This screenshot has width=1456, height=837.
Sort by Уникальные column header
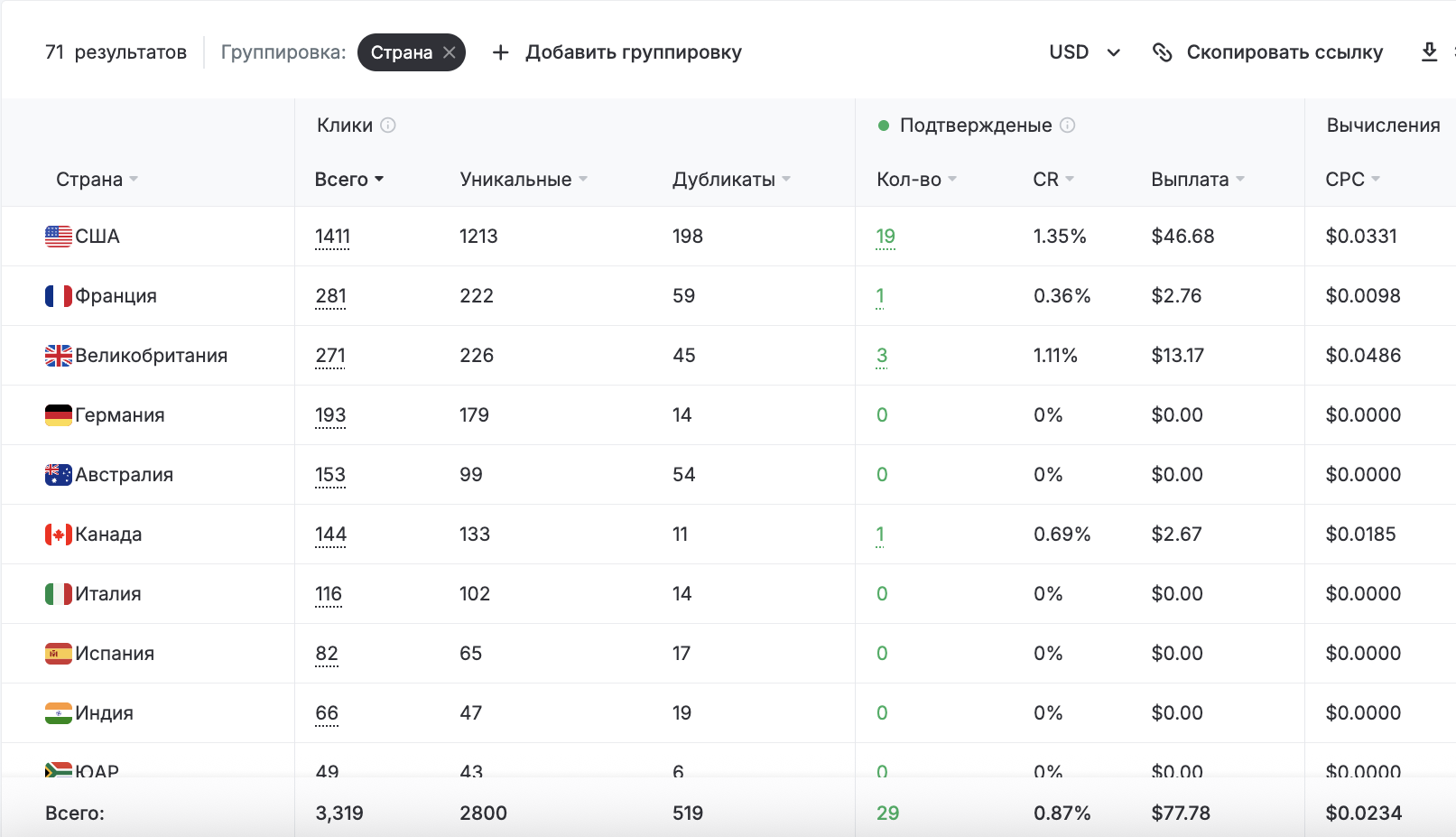click(523, 180)
